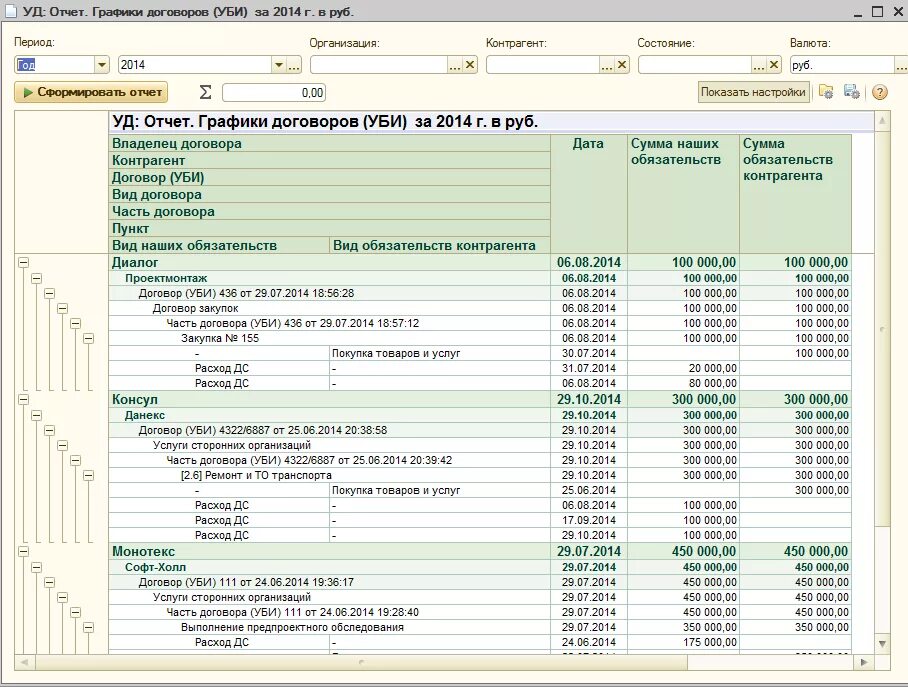Collapse Выполнение предпроектного обследования group

(x=89, y=627)
